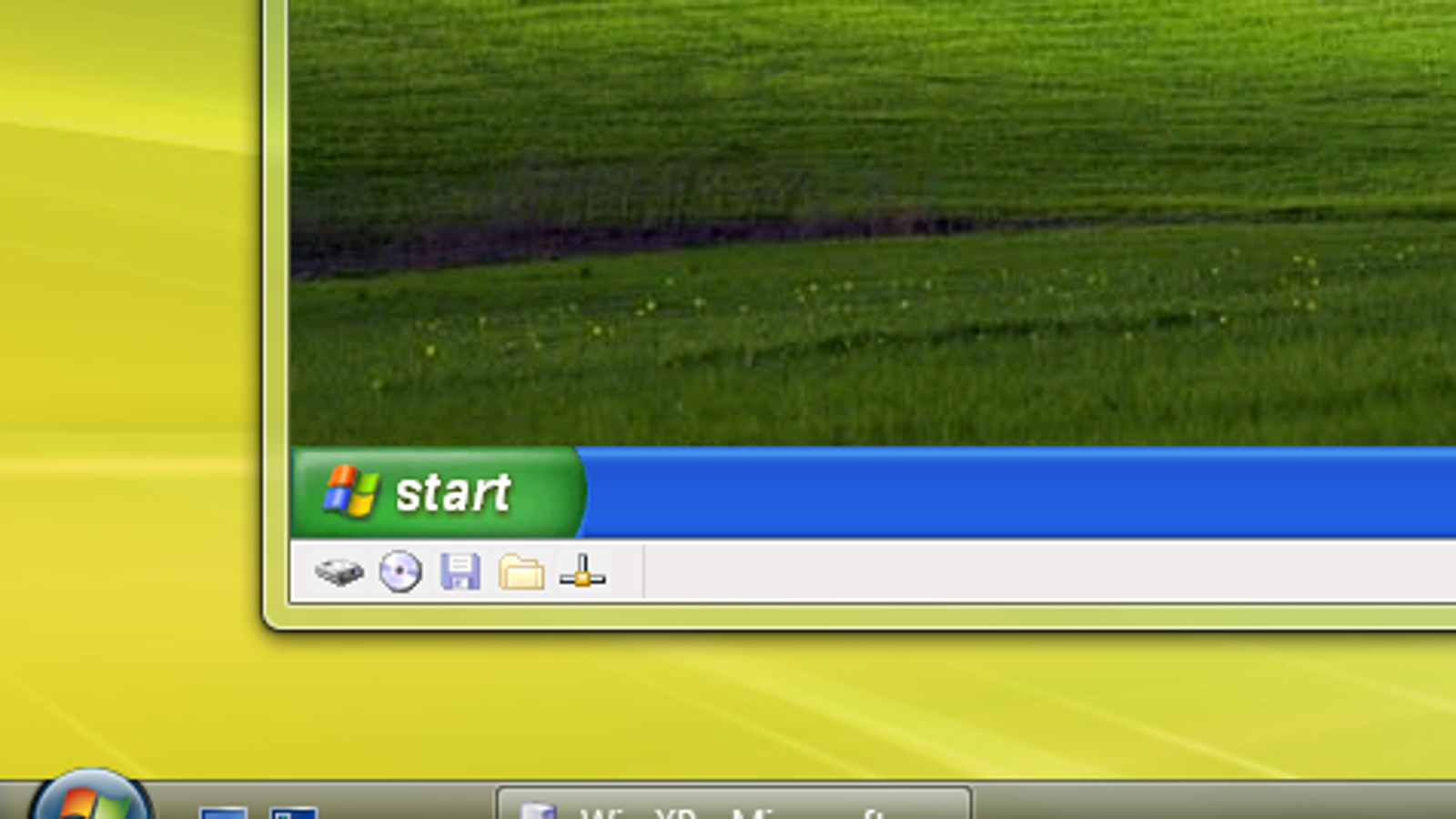Click the blue XP taskbar
This screenshot has height=819, width=1456.
pos(1019,492)
